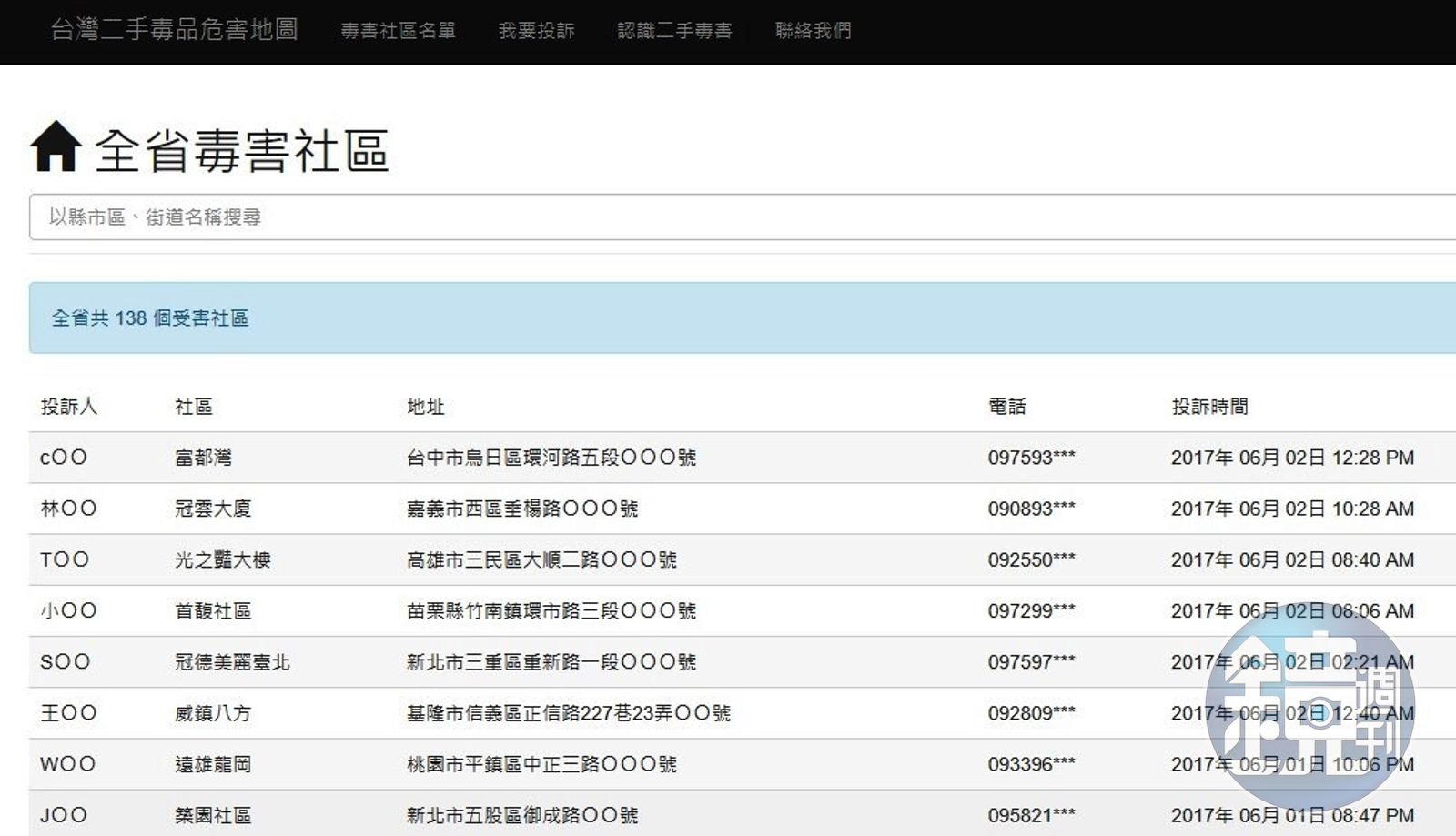Viewport: 1456px width, 836px height.
Task: Click the 首馥社區 row
Action: click(x=212, y=610)
